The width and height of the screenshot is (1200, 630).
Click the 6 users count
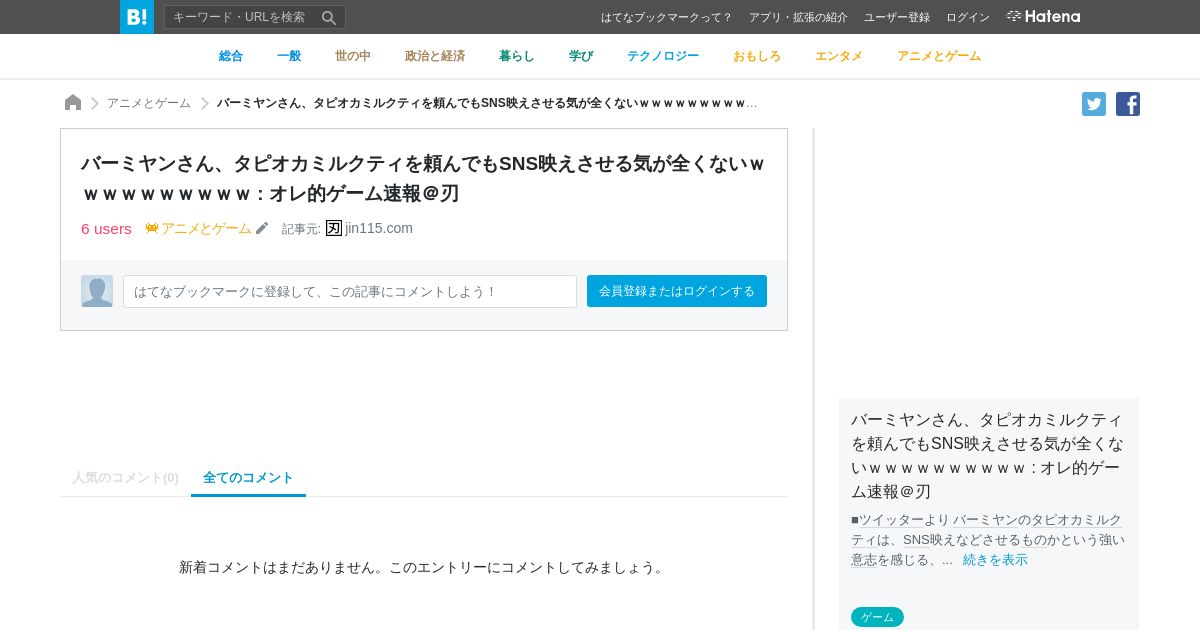click(x=106, y=228)
